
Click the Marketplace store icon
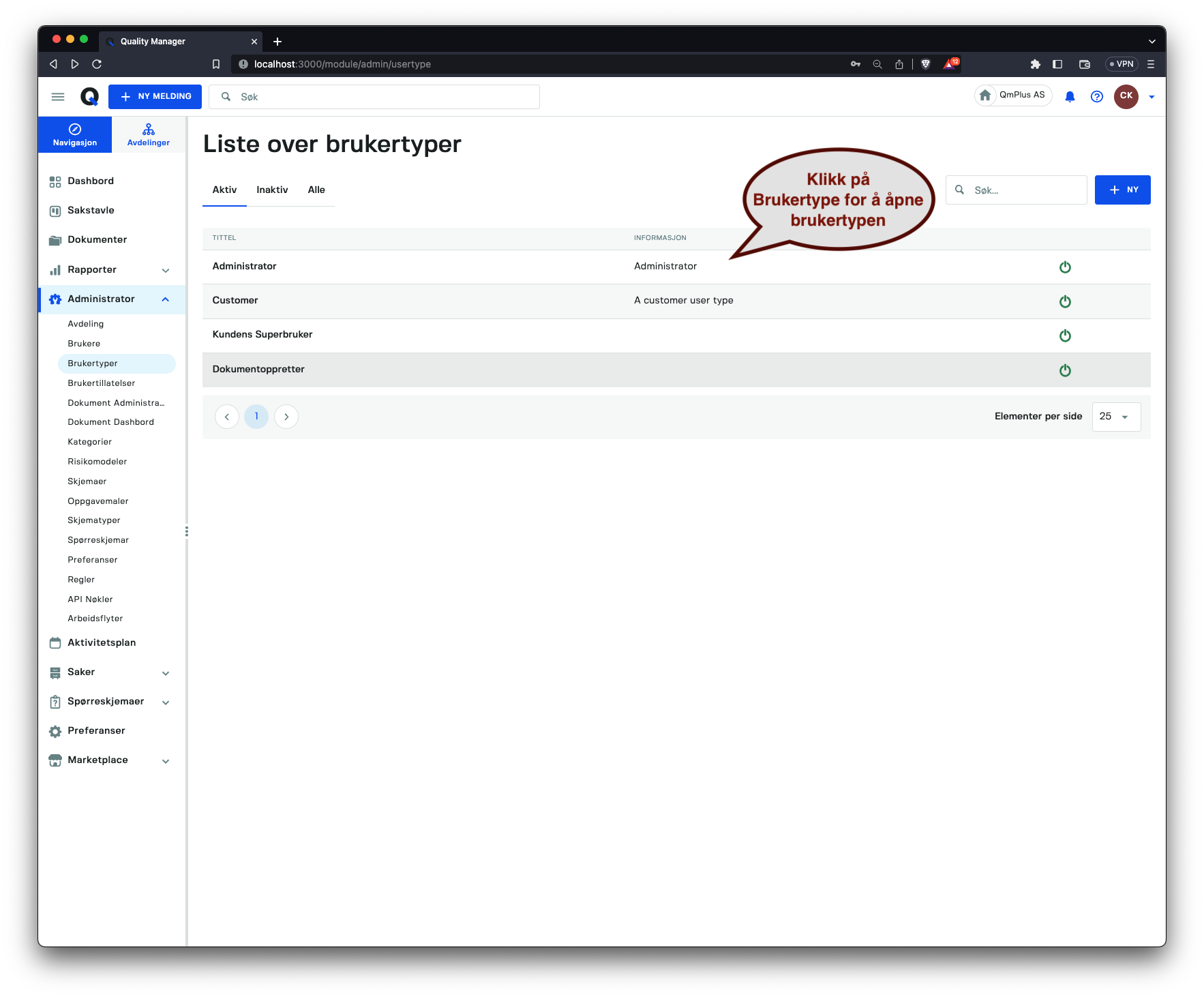click(55, 760)
